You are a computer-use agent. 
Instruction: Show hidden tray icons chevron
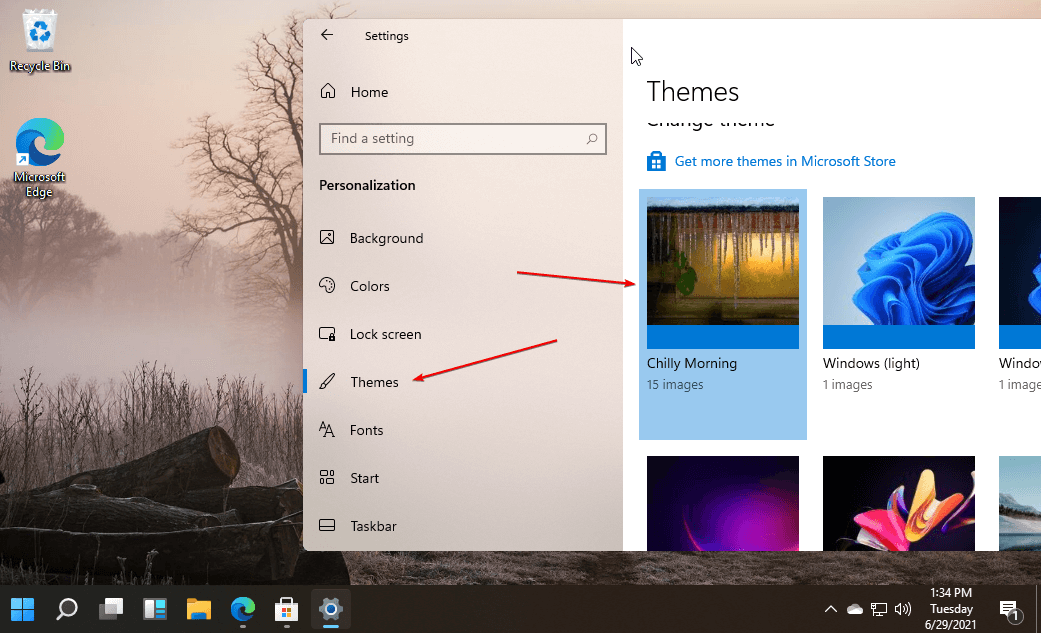(830, 609)
